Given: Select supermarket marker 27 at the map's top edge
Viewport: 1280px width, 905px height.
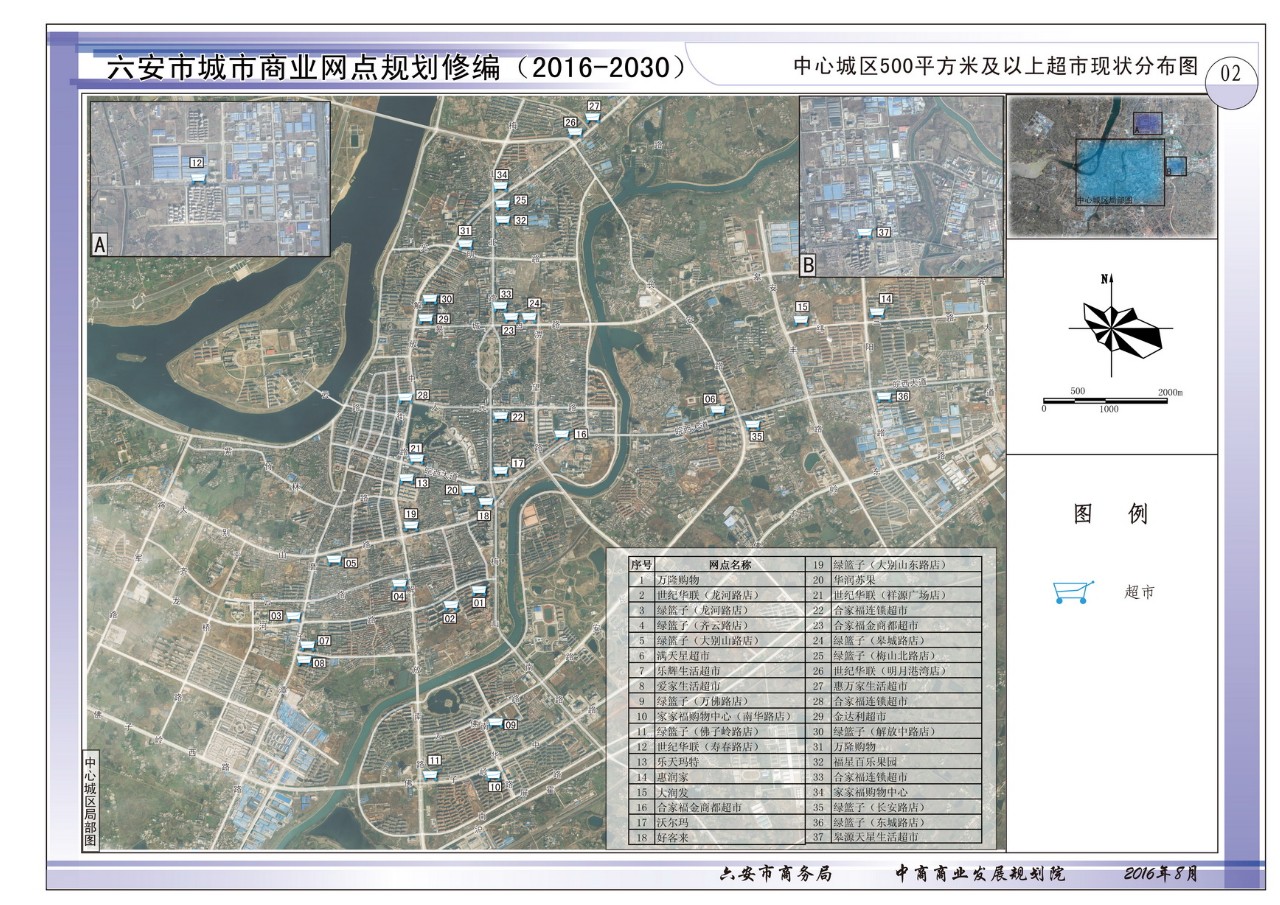Looking at the screenshot, I should coord(593,104).
